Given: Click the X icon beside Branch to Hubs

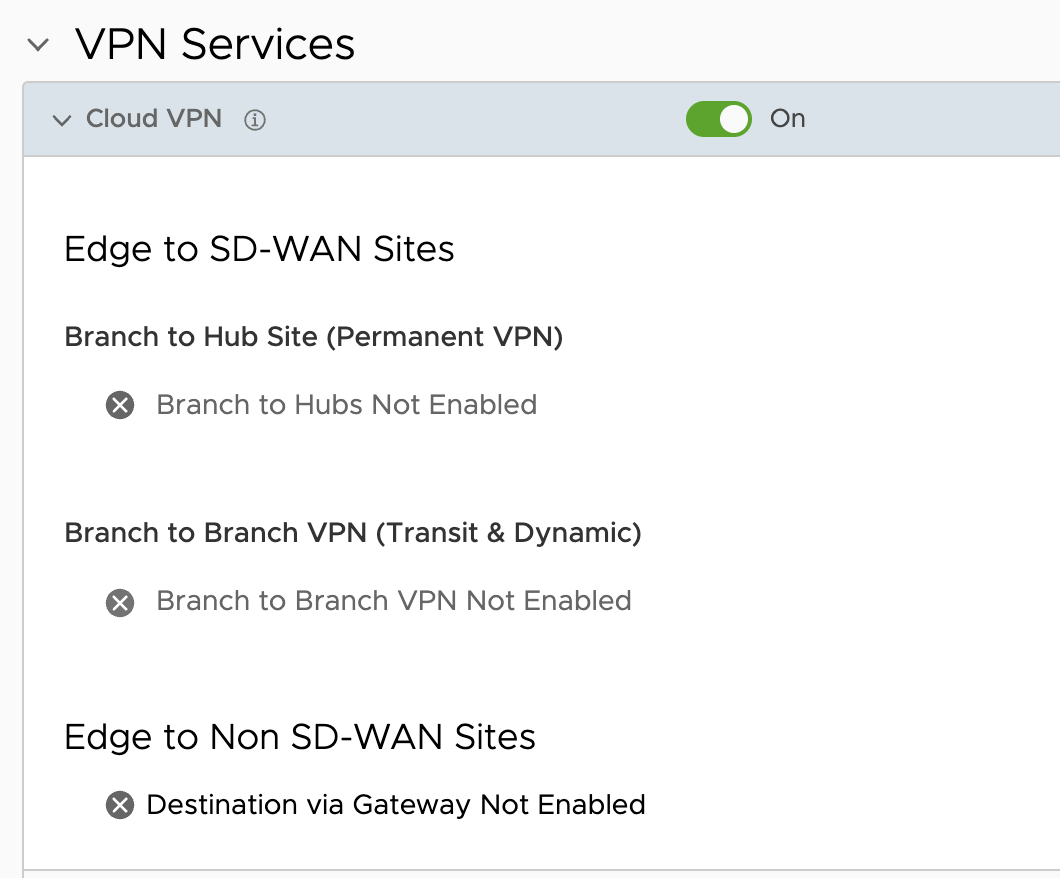Looking at the screenshot, I should 120,406.
